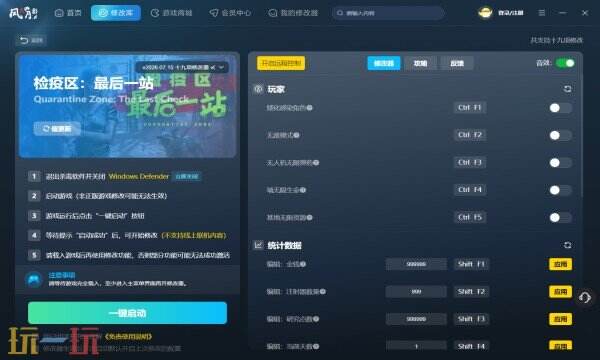This screenshot has width=600, height=360.
Task: Apply the Shift F1 money edit
Action: 561,264
